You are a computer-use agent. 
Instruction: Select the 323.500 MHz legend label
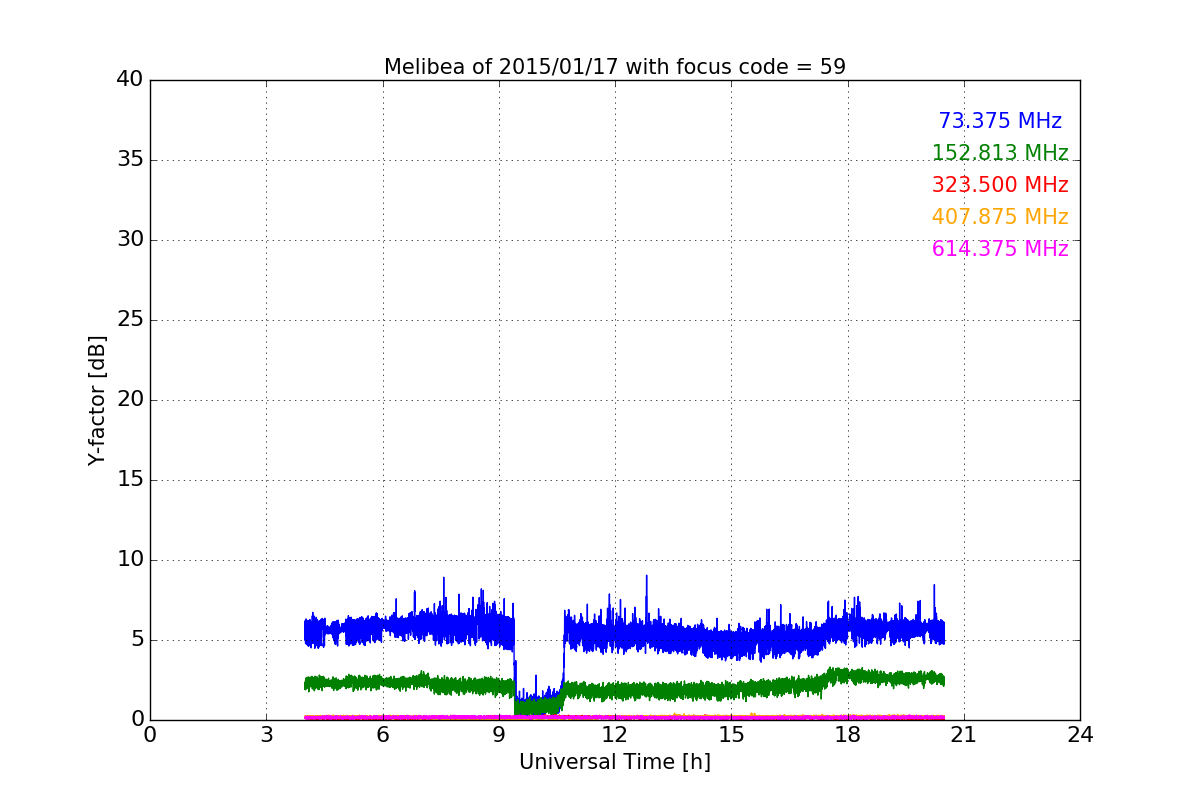(x=1000, y=185)
